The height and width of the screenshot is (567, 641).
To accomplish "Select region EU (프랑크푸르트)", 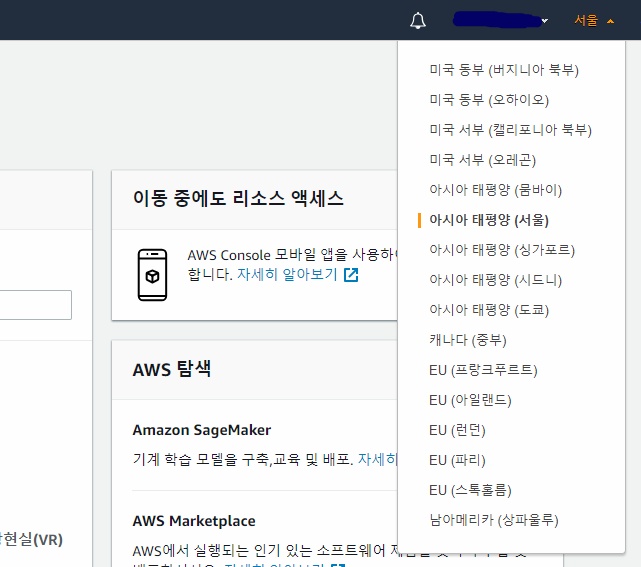I will (x=483, y=370).
